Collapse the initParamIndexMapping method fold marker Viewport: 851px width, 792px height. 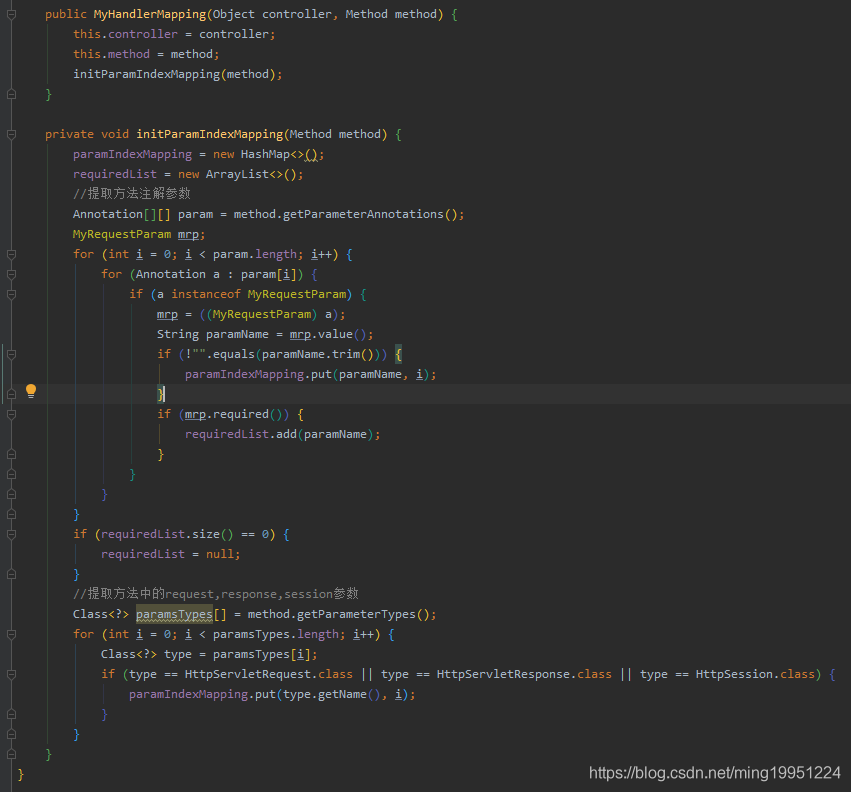[x=11, y=134]
